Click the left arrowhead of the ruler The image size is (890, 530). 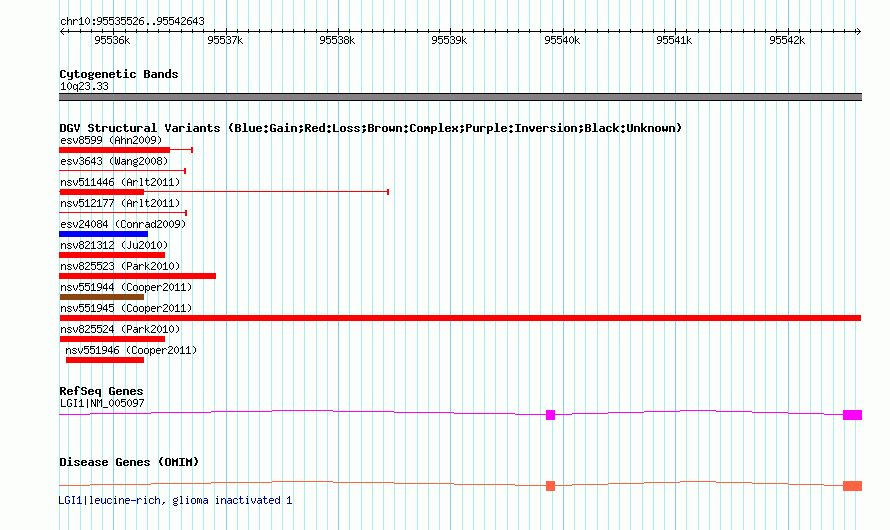pos(62,32)
